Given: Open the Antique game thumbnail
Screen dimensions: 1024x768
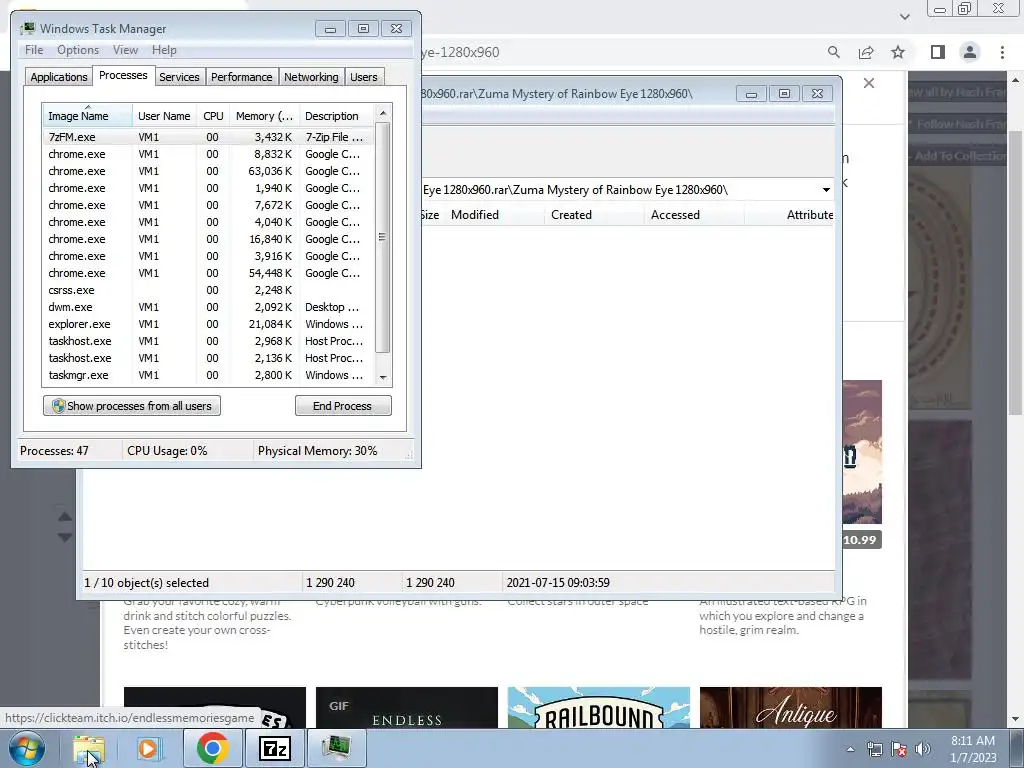Looking at the screenshot, I should click(790, 707).
